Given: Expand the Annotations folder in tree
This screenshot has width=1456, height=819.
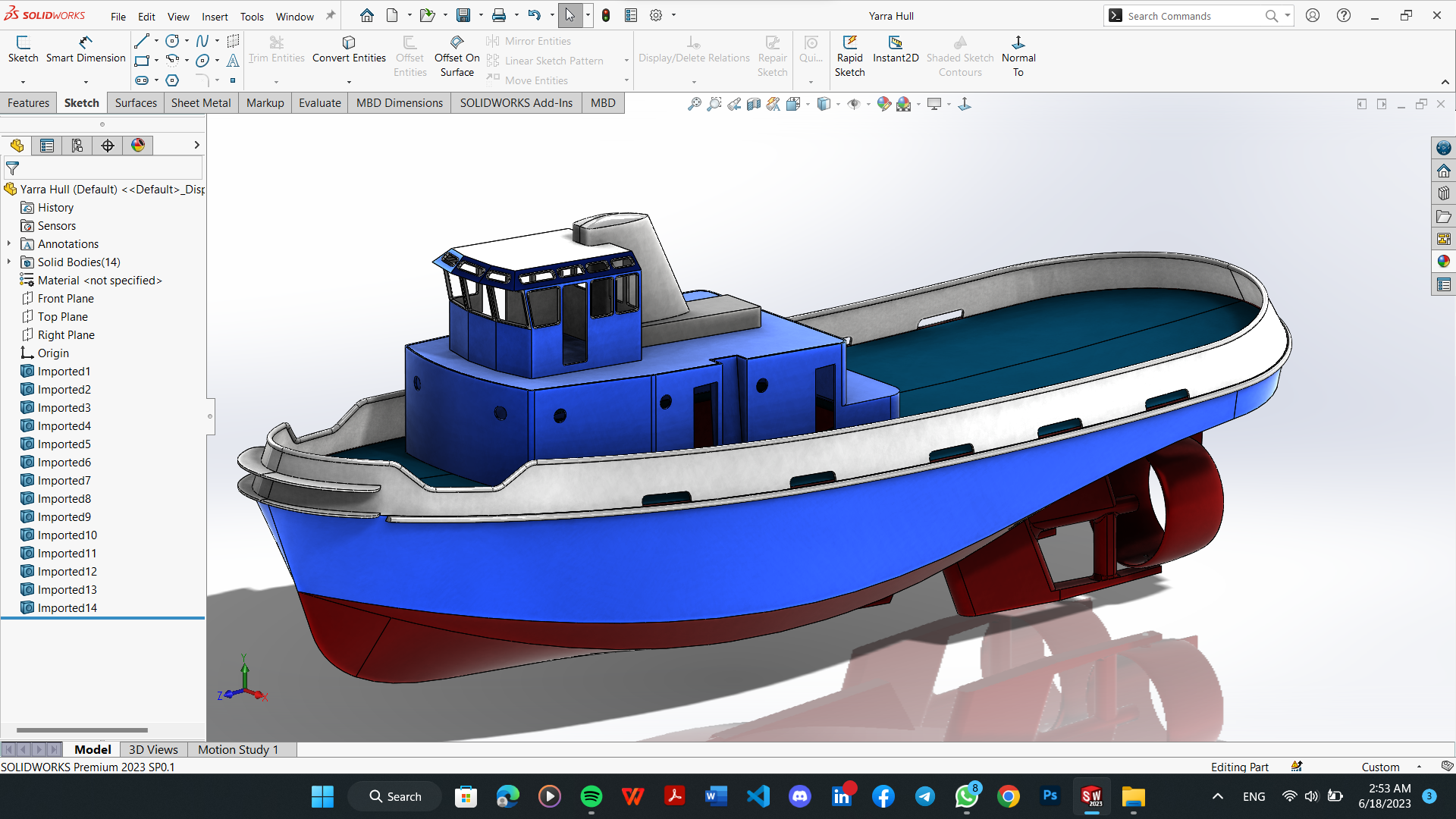Looking at the screenshot, I should click(9, 243).
